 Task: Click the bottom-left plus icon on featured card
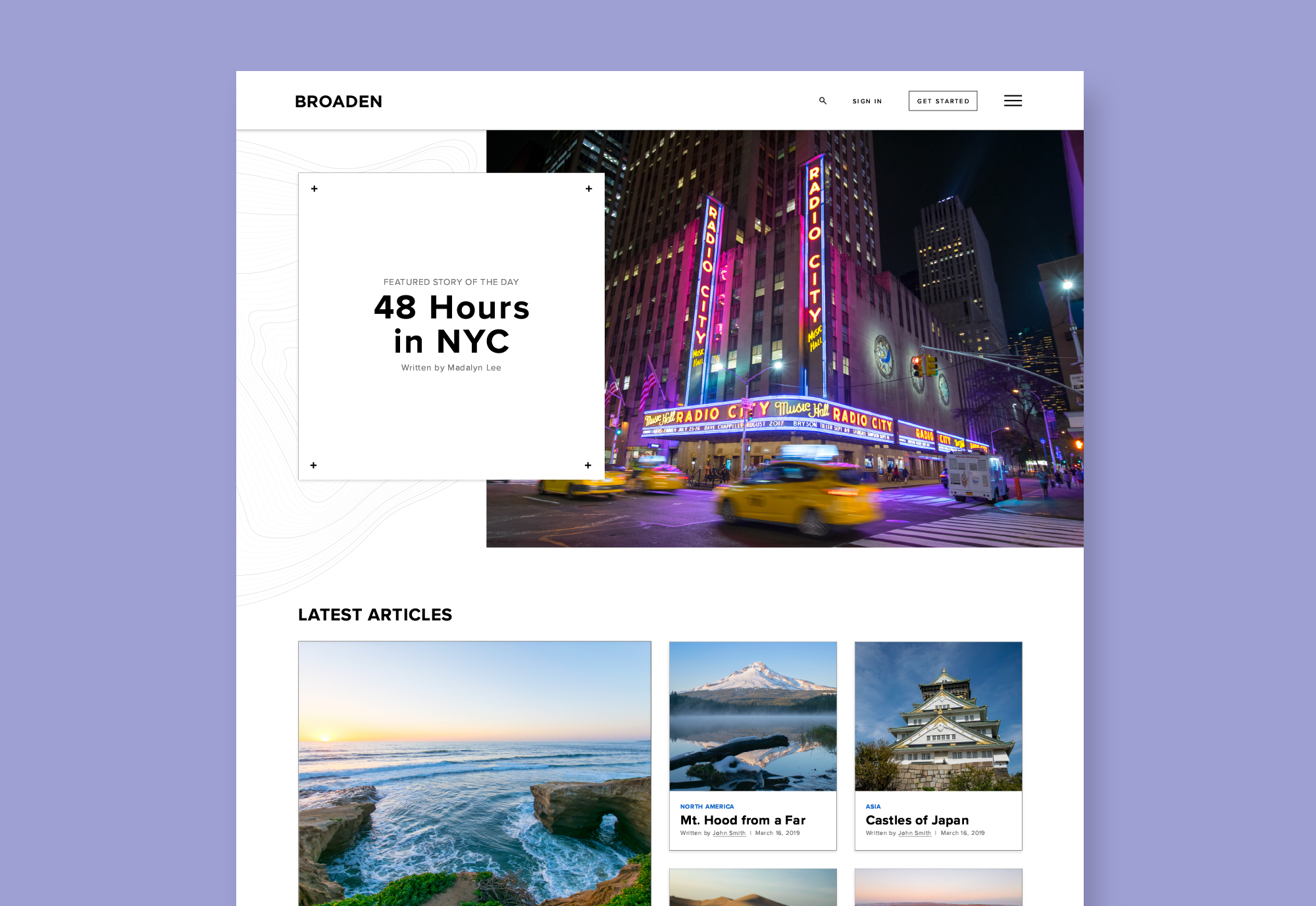pos(314,465)
